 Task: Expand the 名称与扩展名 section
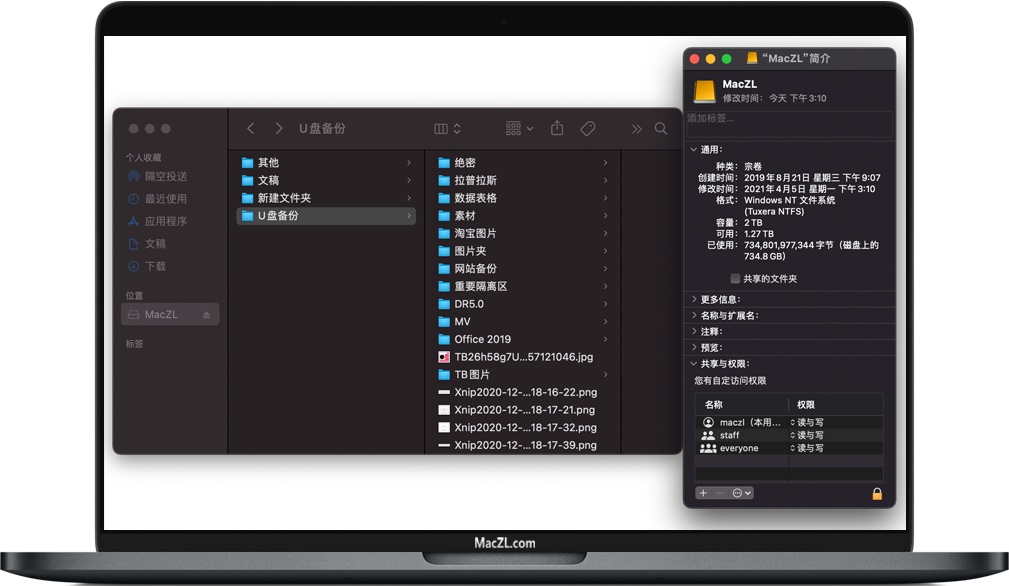pos(694,315)
